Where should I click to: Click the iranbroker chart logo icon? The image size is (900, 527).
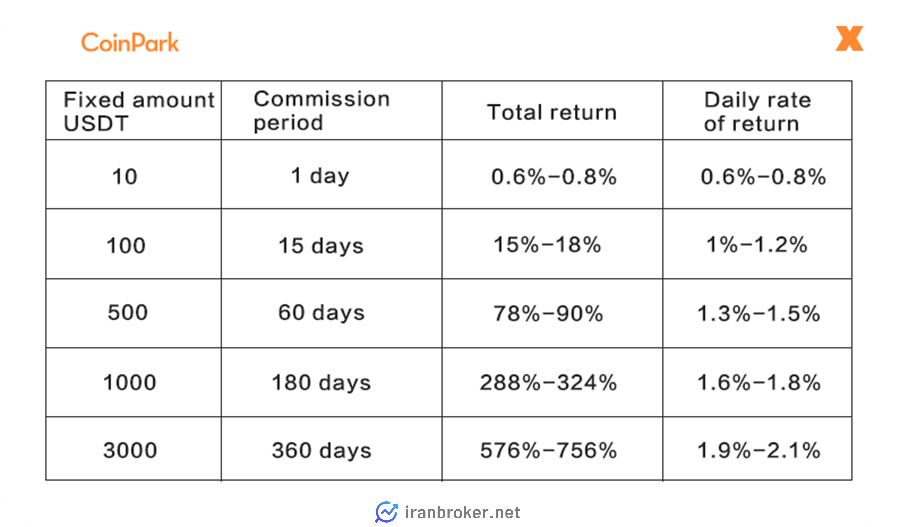(x=386, y=512)
